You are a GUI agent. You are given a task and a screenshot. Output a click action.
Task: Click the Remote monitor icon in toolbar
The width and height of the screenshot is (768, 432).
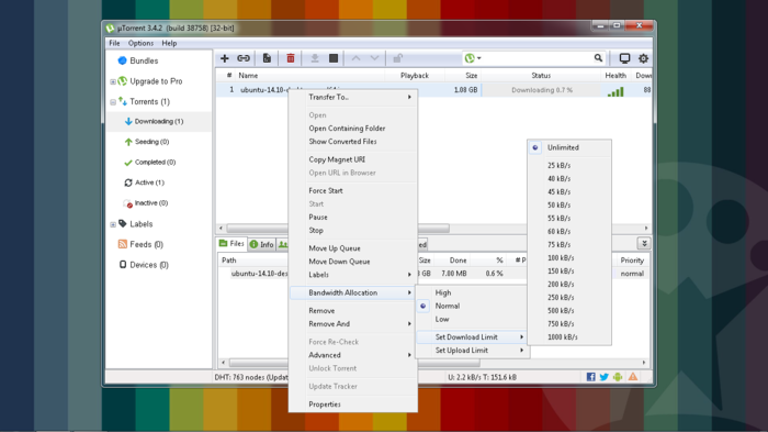point(624,59)
